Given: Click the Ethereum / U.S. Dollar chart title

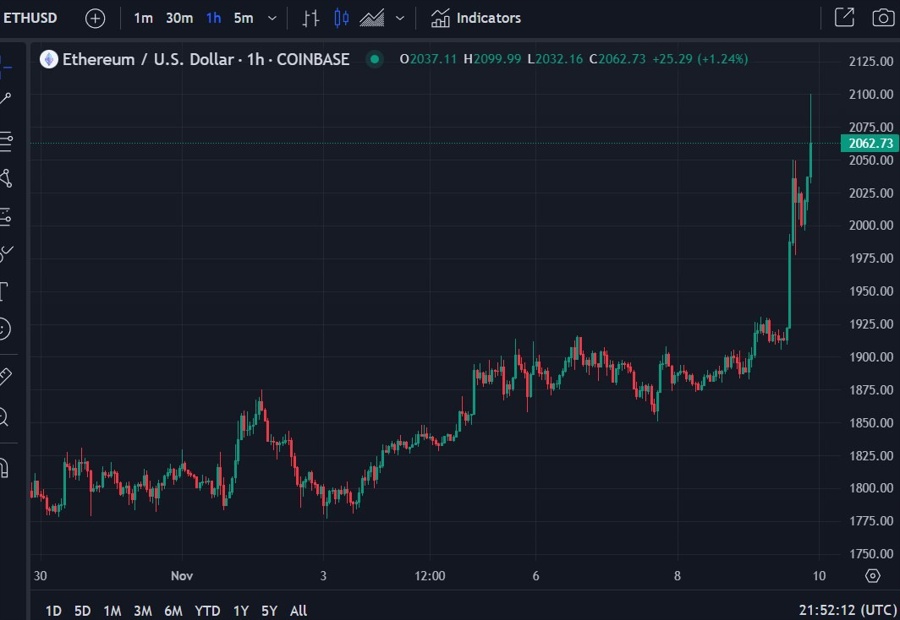Looking at the screenshot, I should 206,59.
